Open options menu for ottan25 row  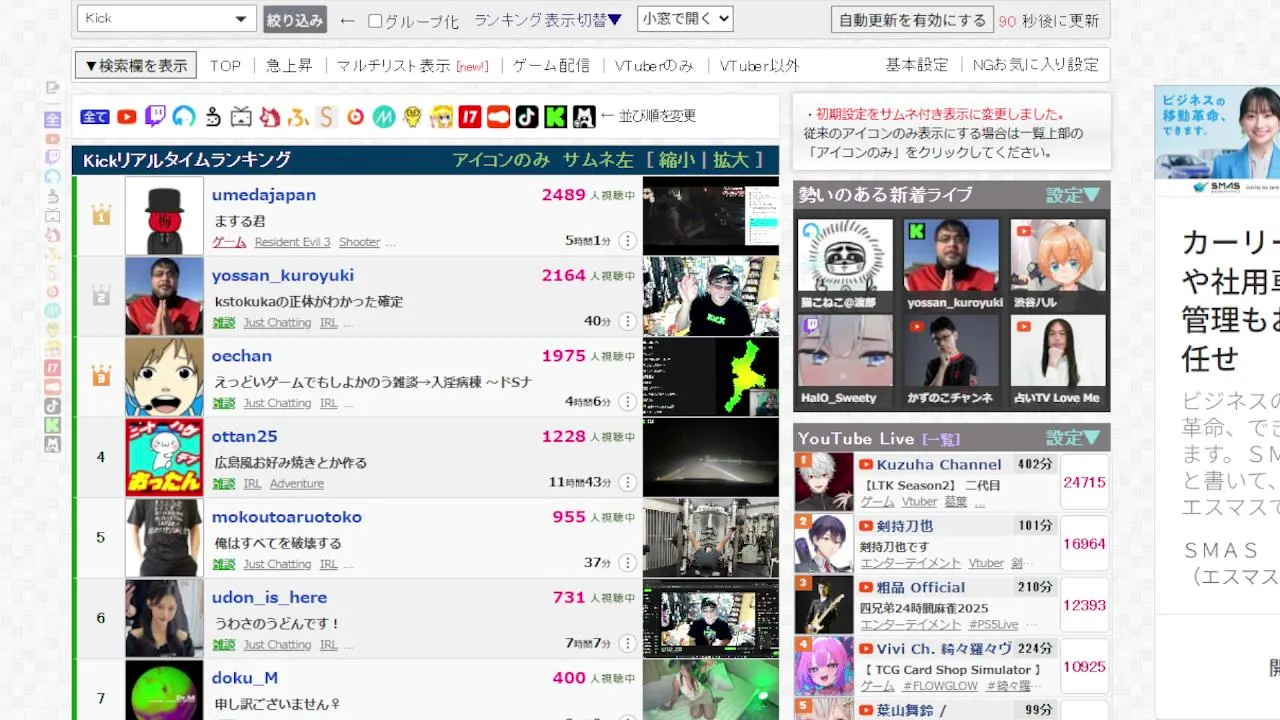tap(627, 482)
